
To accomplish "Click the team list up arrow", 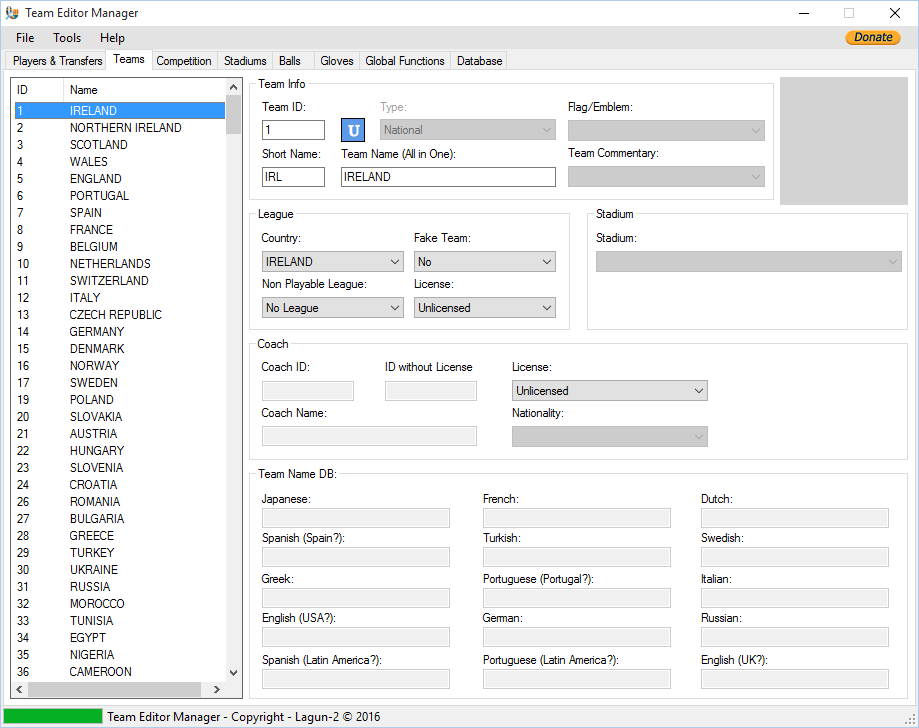I will (x=233, y=87).
